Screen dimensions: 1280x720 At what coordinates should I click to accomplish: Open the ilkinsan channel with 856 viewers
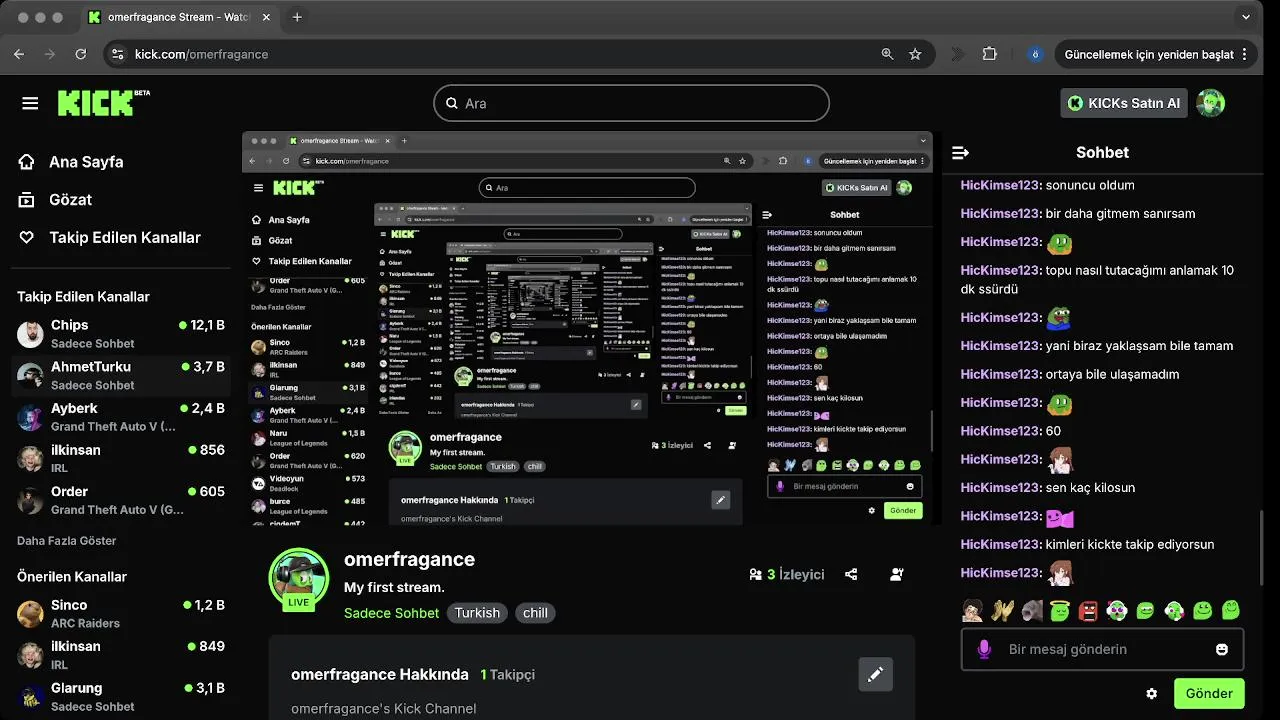click(121, 458)
